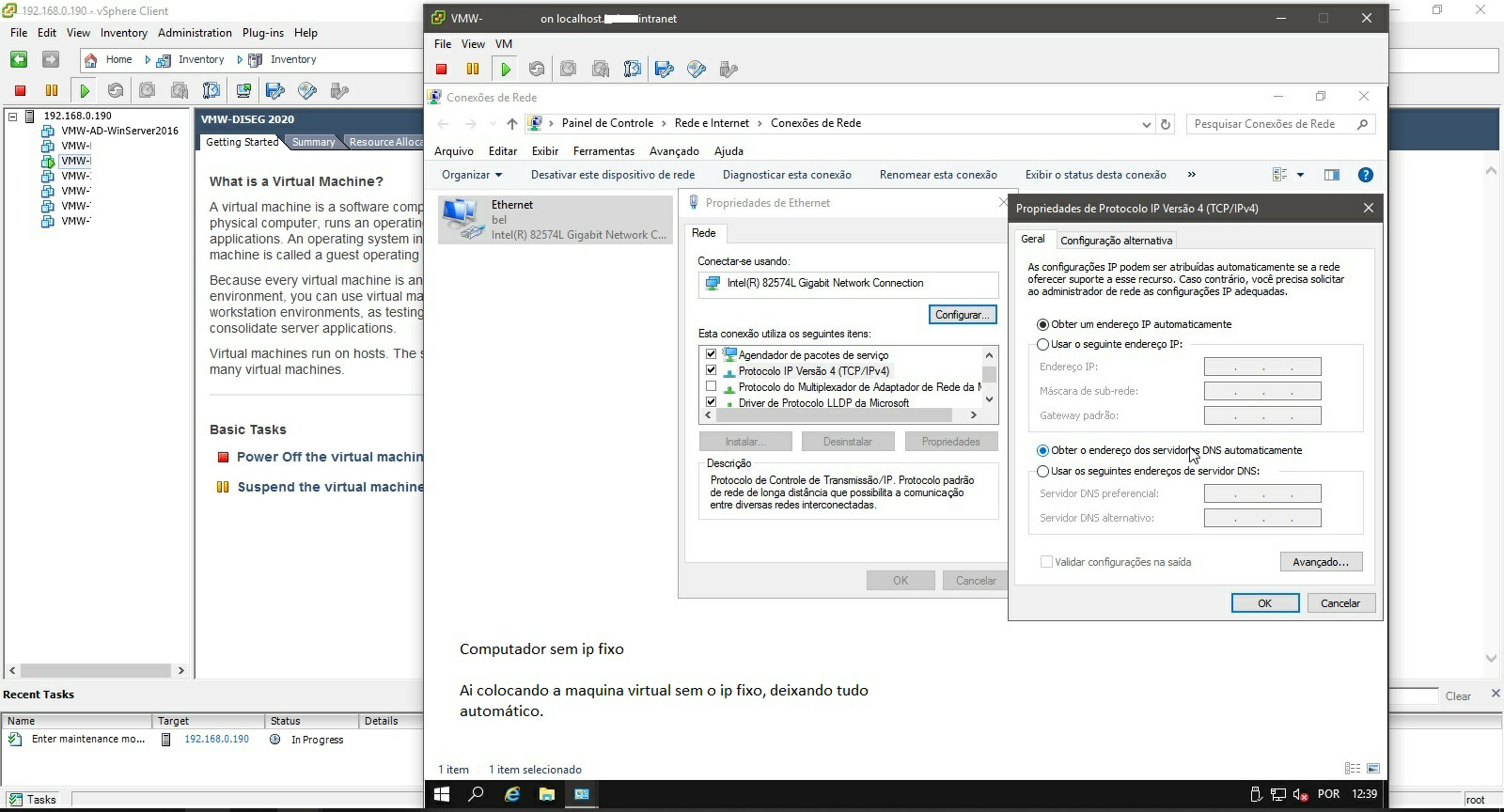This screenshot has width=1504, height=812.
Task: Switch to Summary tab in vSphere Client
Action: click(313, 142)
